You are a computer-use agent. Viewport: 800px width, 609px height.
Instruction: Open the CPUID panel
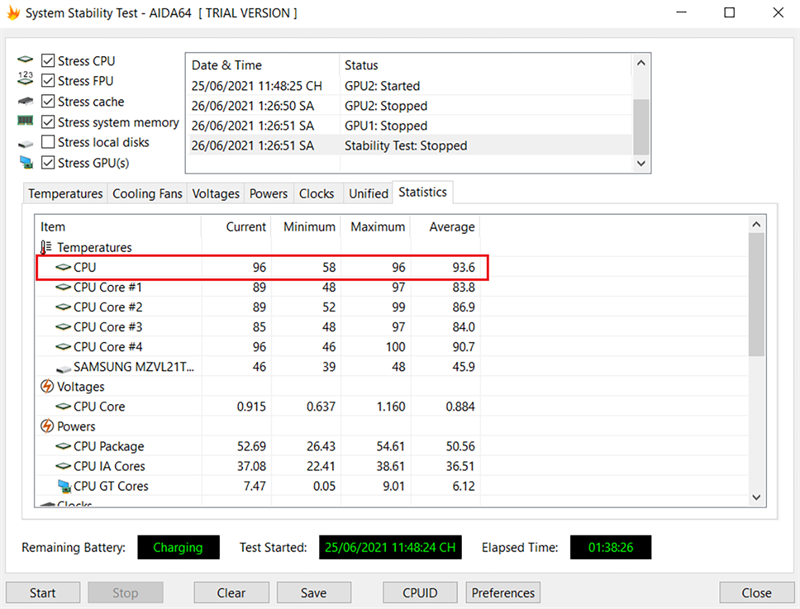pyautogui.click(x=420, y=593)
